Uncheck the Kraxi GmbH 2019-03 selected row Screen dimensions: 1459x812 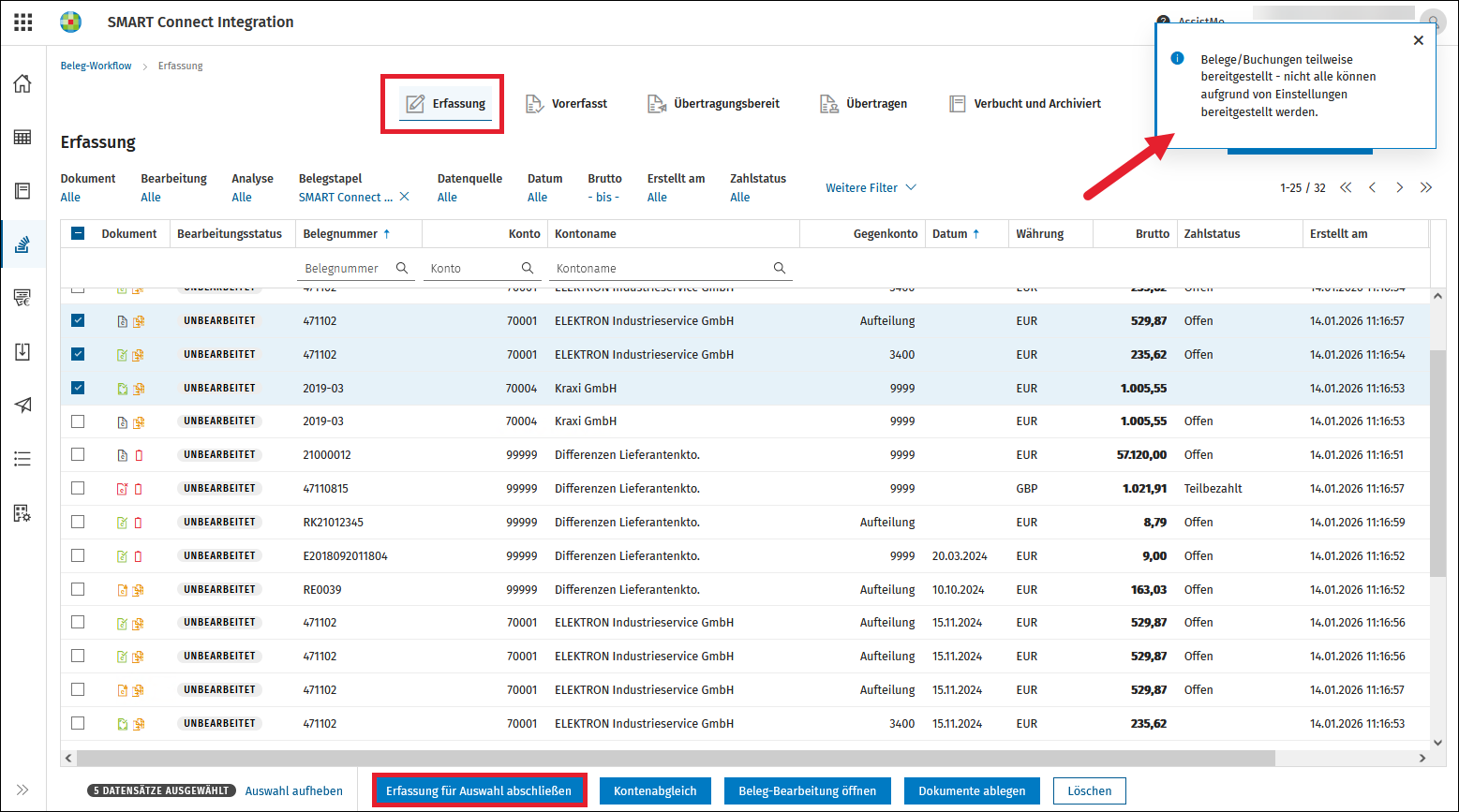(x=78, y=388)
